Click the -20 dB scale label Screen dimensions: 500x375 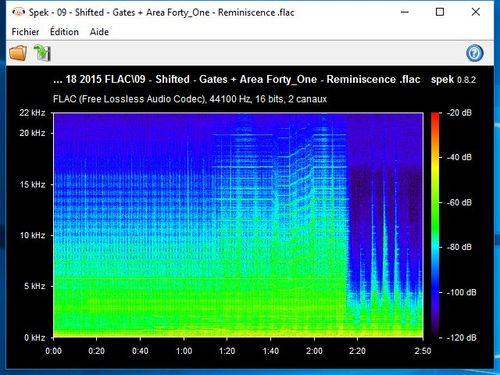tap(459, 113)
